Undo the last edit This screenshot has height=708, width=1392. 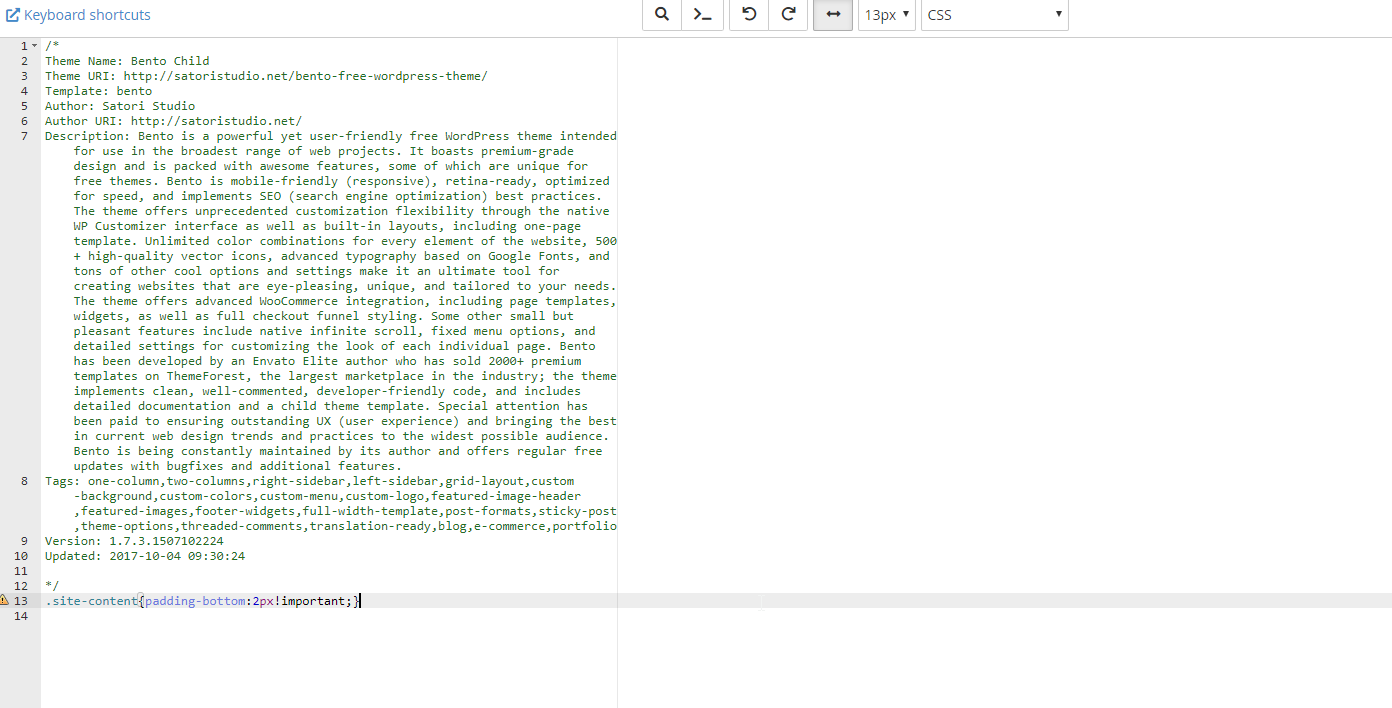point(749,15)
